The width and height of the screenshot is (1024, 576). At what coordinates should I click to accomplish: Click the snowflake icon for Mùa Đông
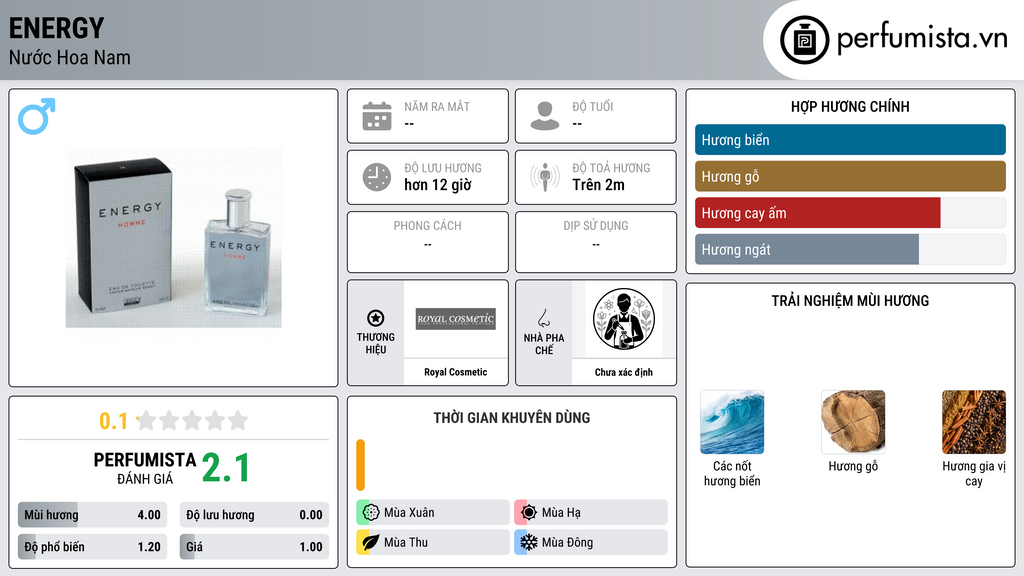tap(529, 542)
